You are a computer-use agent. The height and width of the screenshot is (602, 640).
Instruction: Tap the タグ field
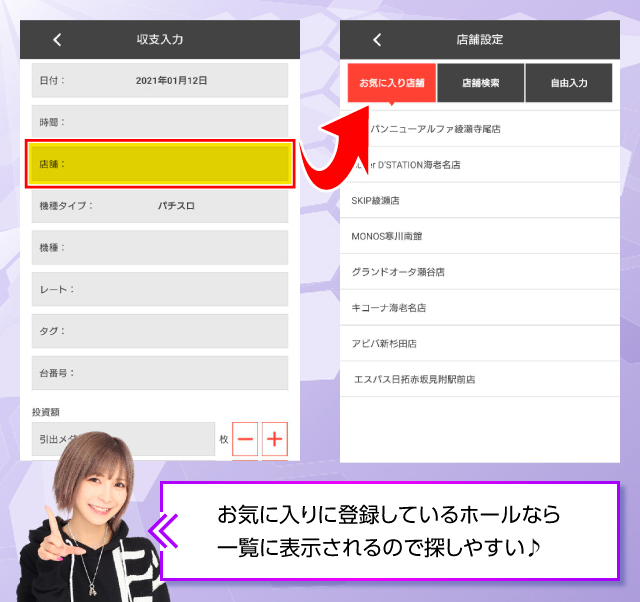(x=160, y=331)
